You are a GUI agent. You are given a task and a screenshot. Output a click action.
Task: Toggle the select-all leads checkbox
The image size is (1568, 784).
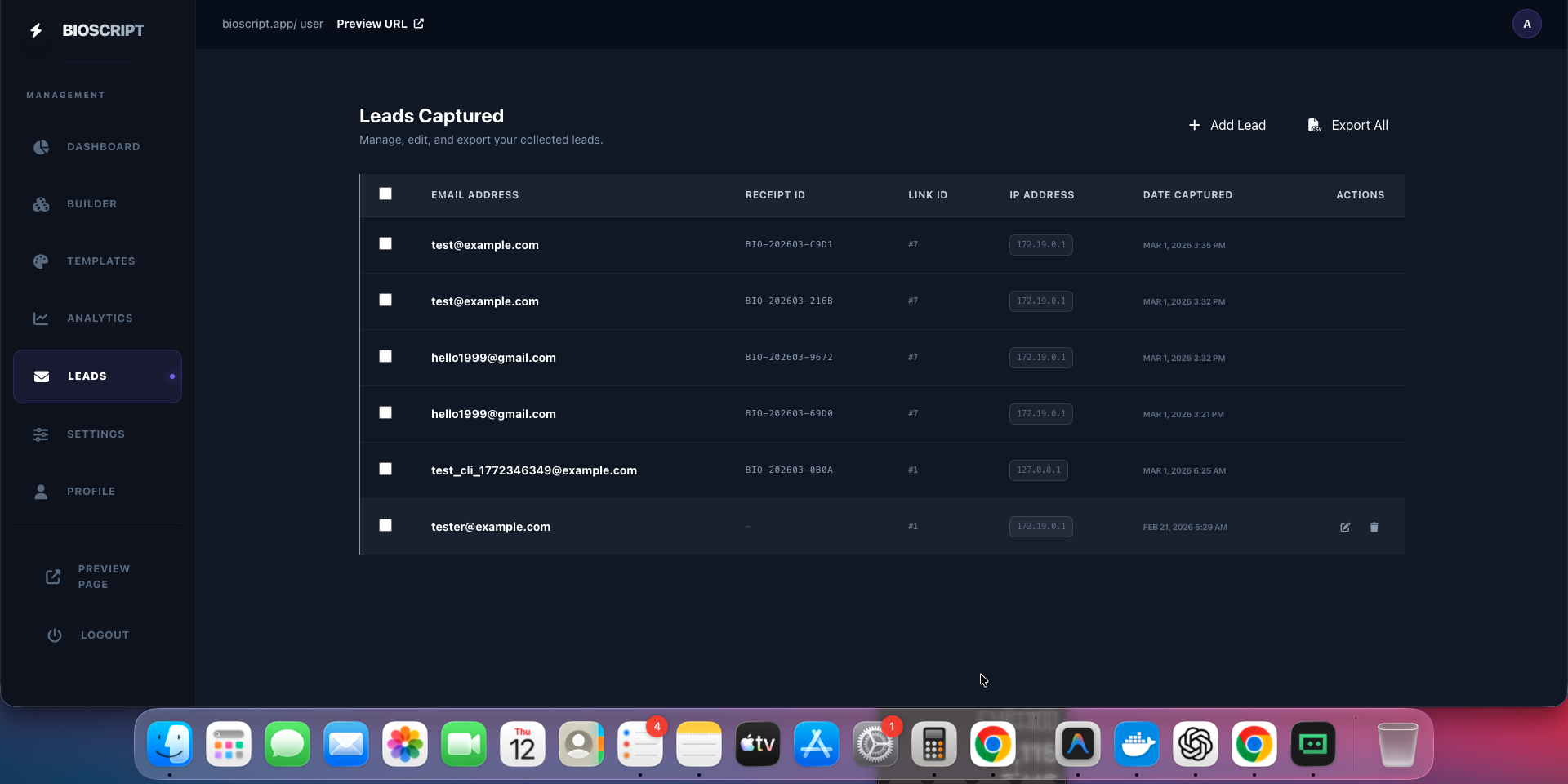[385, 194]
